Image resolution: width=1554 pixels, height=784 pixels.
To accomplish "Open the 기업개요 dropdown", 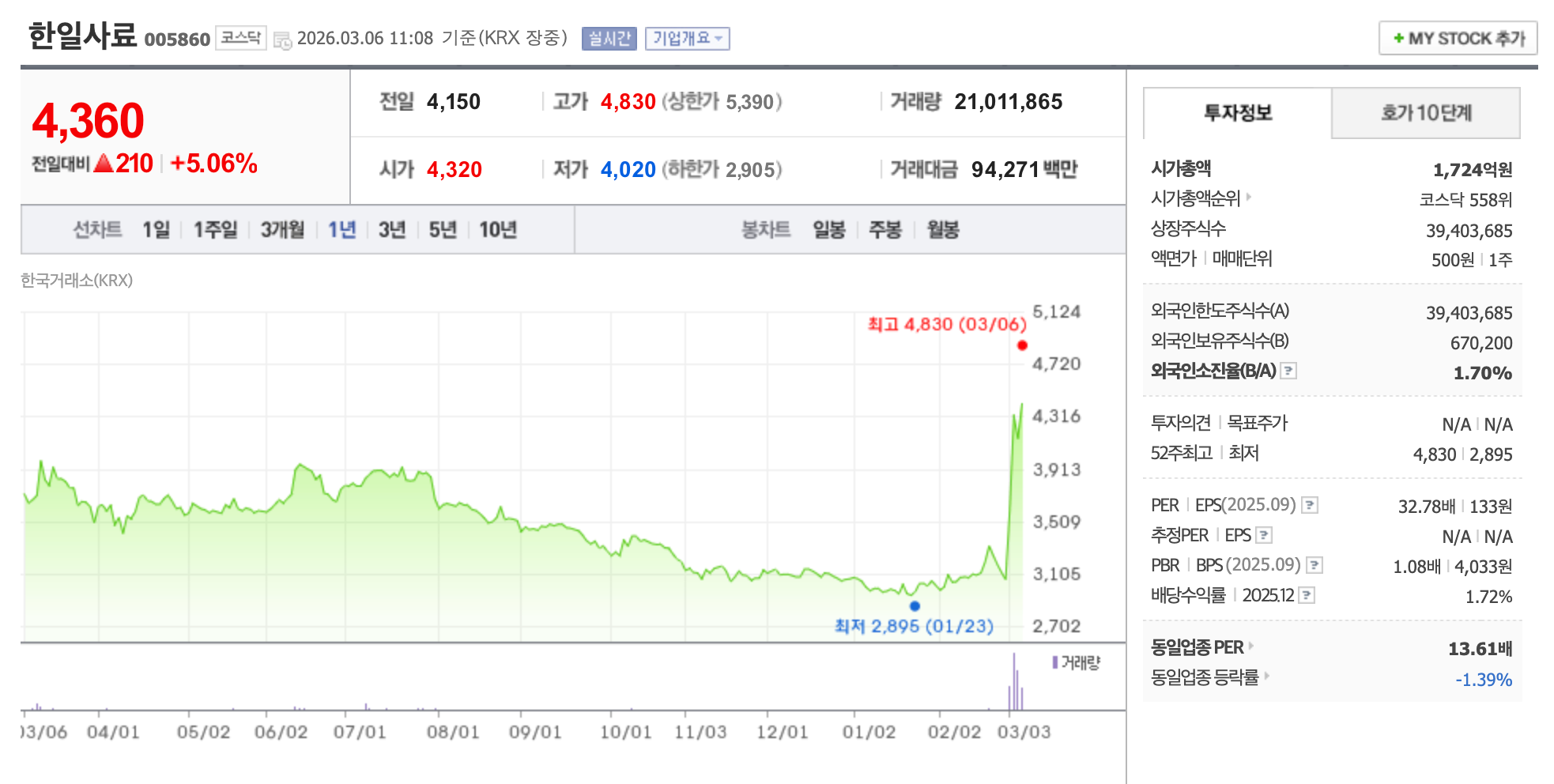I will pyautogui.click(x=687, y=38).
